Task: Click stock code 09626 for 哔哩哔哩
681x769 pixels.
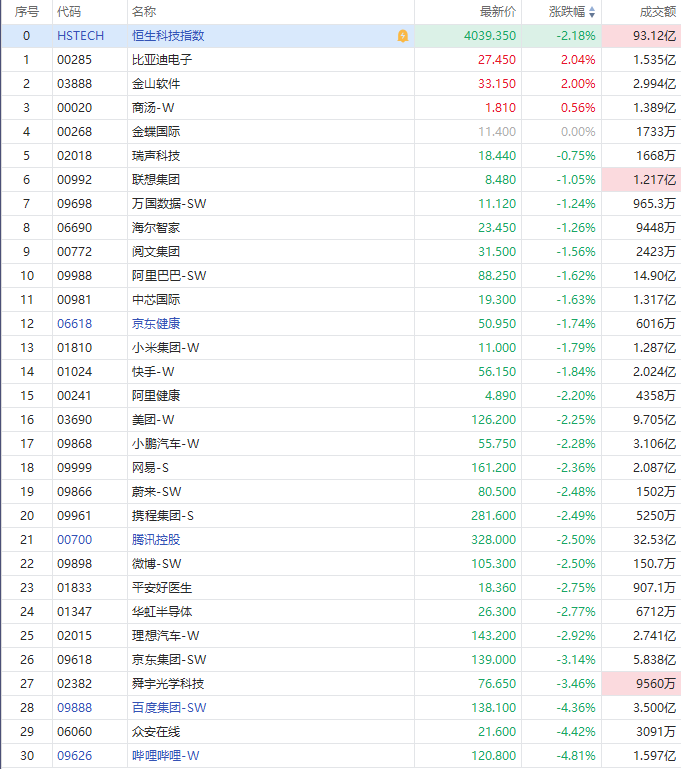Action: (74, 756)
